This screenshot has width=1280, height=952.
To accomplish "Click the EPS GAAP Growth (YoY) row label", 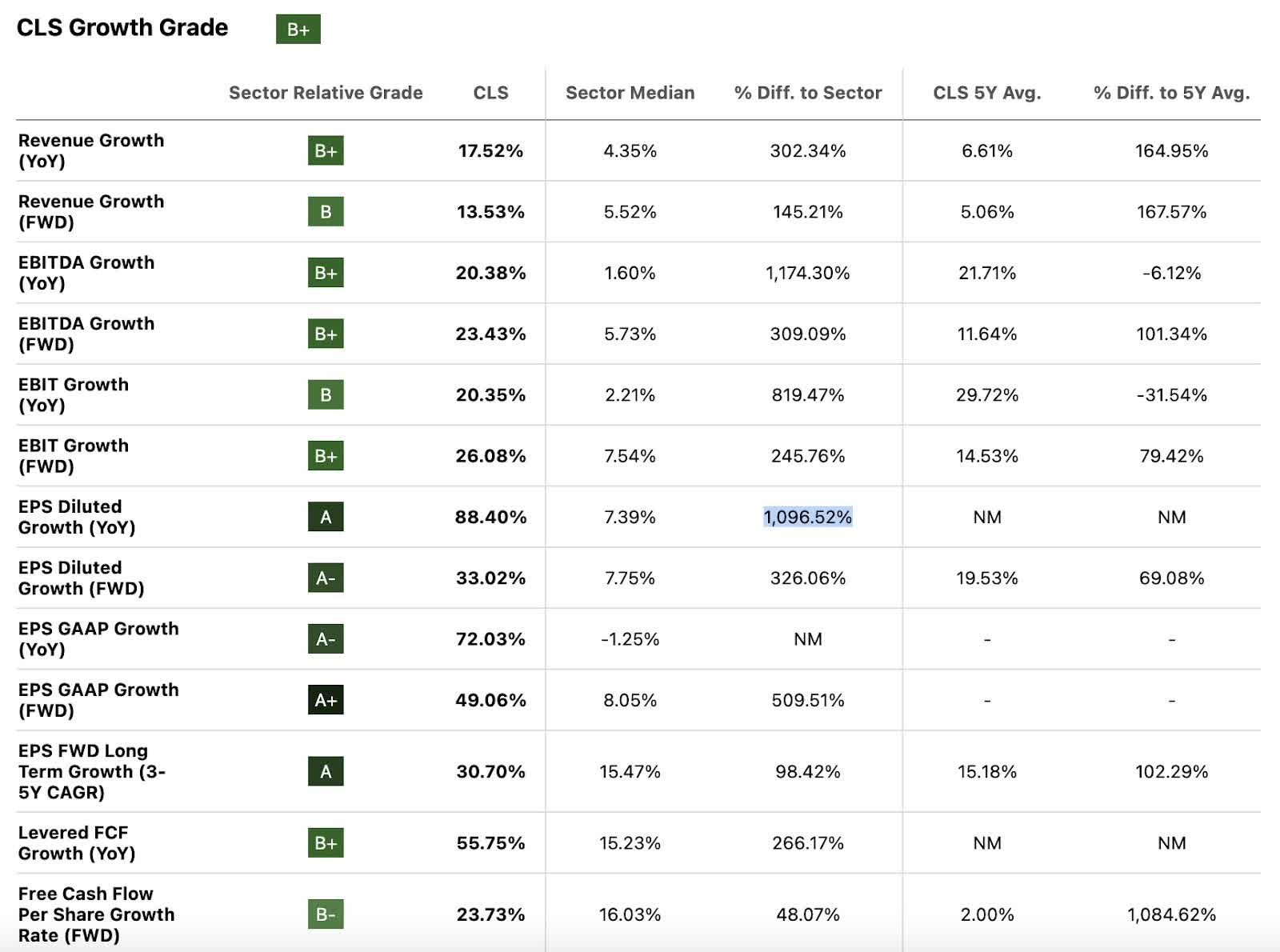I will click(98, 638).
